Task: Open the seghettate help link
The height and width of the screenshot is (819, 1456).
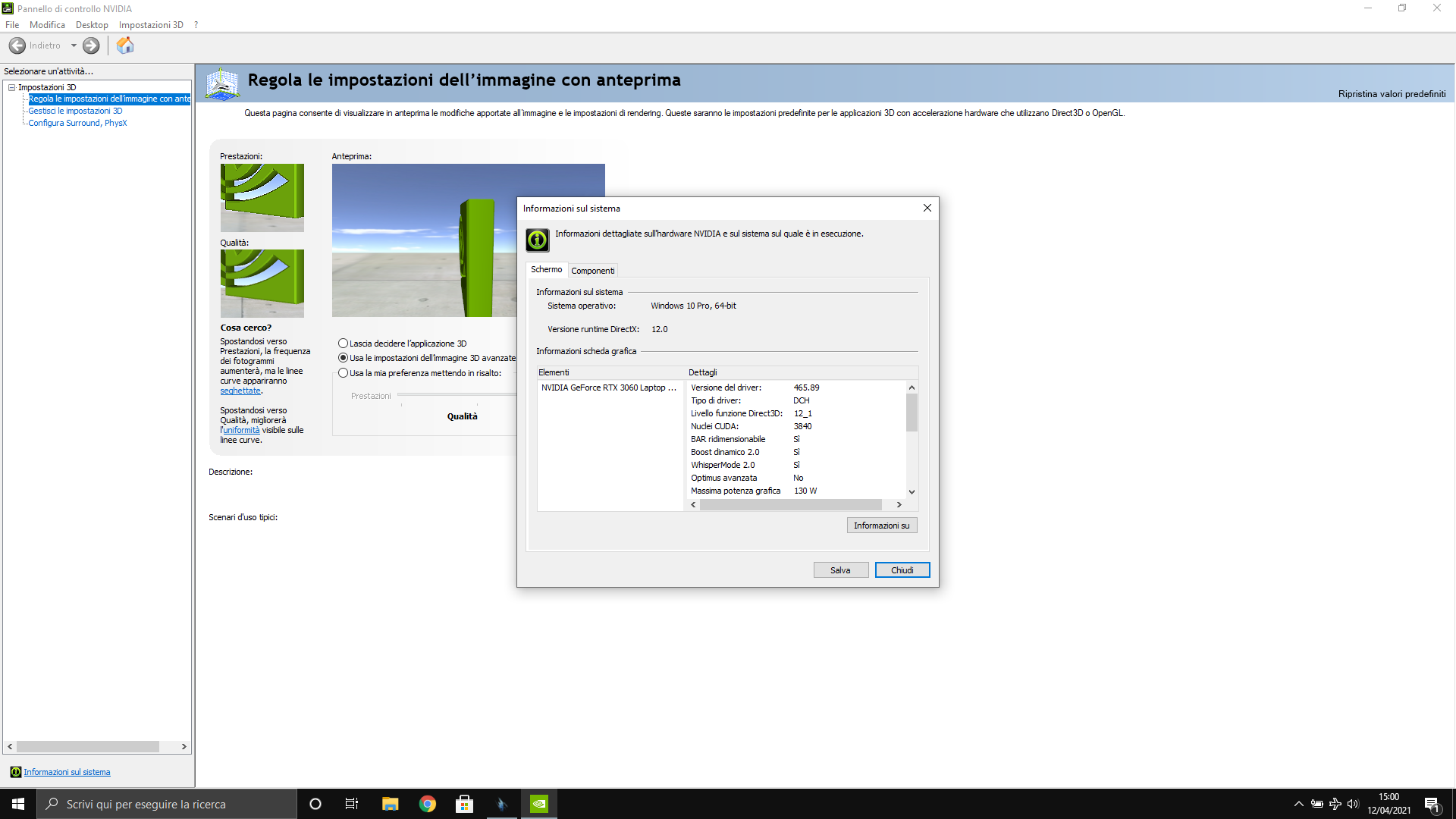Action: coord(240,391)
